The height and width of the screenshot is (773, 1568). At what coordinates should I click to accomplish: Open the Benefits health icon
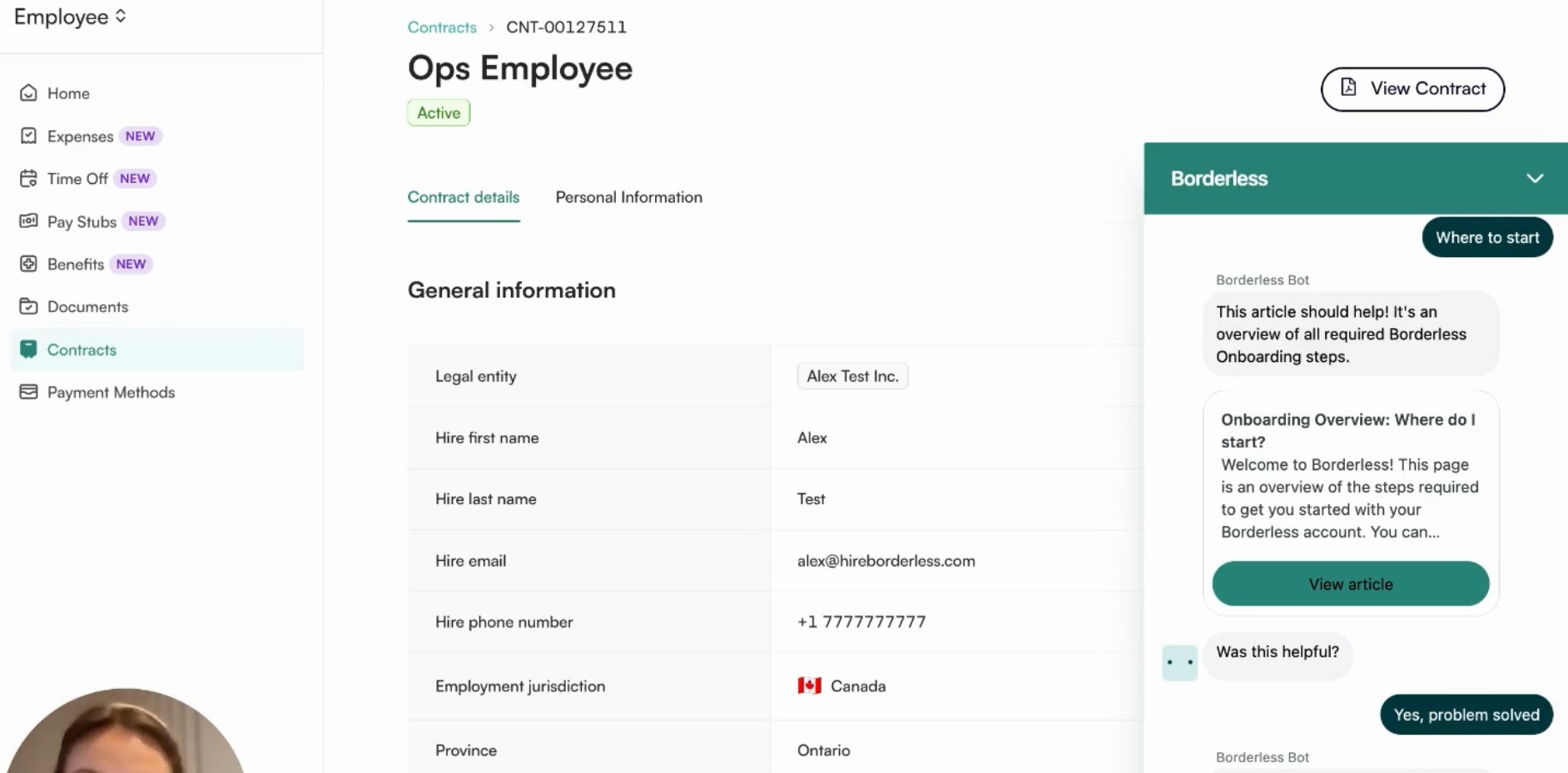tap(29, 264)
